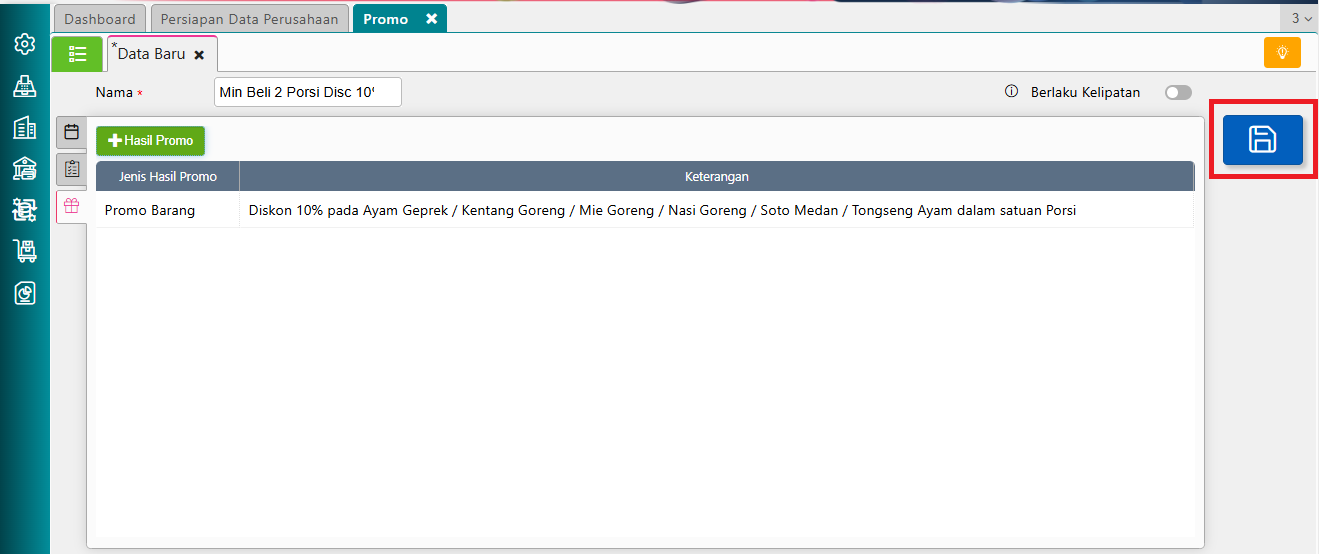Open the calendar period side tab
The height and width of the screenshot is (554, 1319).
71,132
